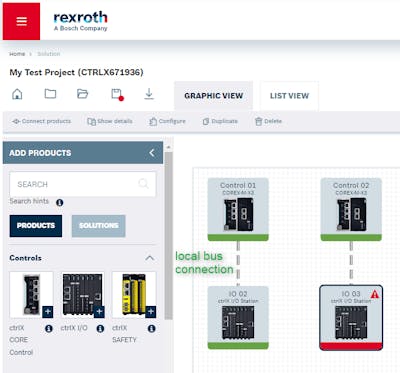Click Connect products in the toolbar
Image resolution: width=400 pixels, height=373 pixels.
coord(42,121)
